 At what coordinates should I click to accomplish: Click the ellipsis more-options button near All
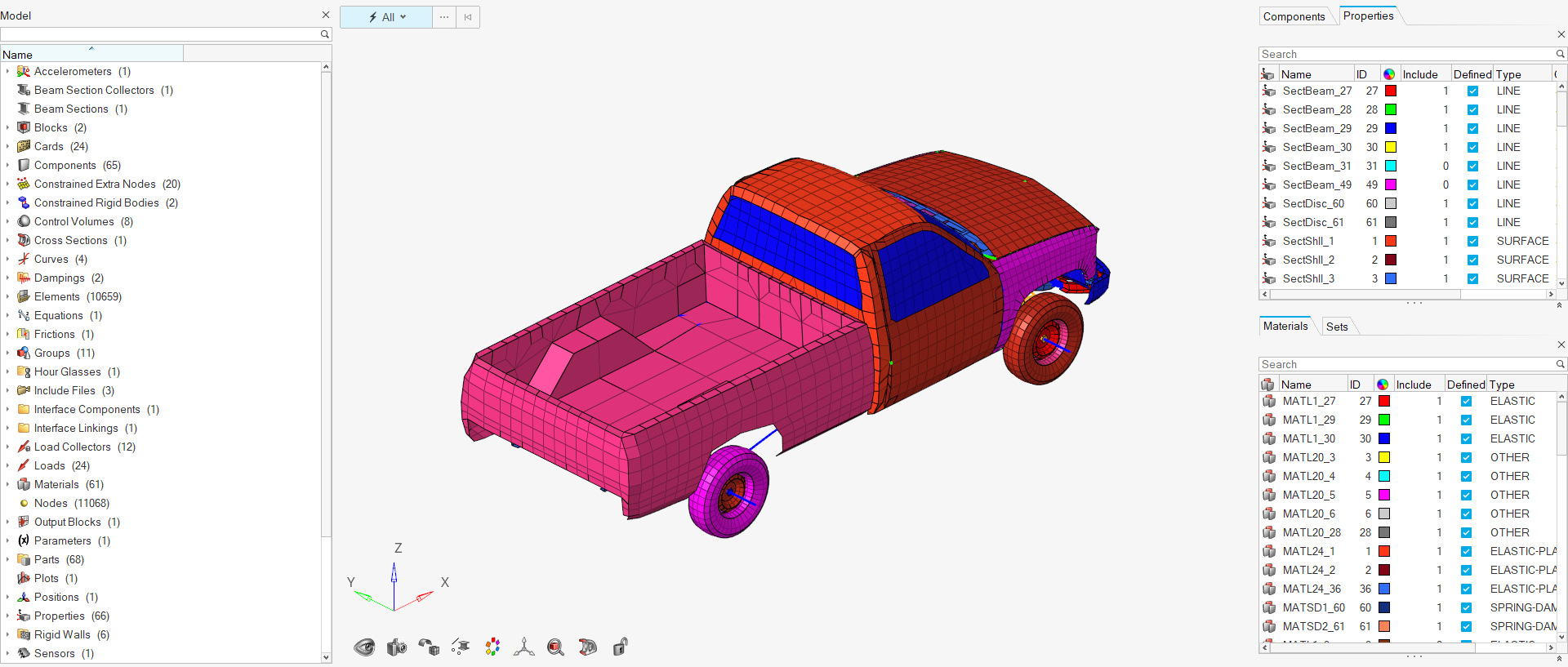(x=444, y=17)
